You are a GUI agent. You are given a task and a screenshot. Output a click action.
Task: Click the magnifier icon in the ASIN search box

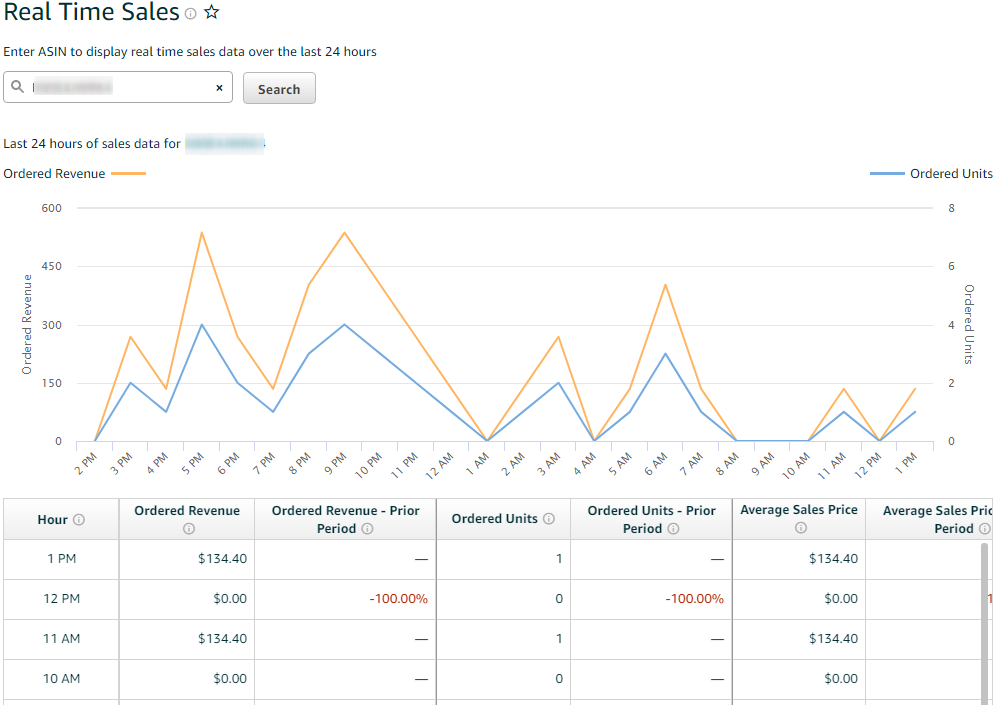click(18, 87)
